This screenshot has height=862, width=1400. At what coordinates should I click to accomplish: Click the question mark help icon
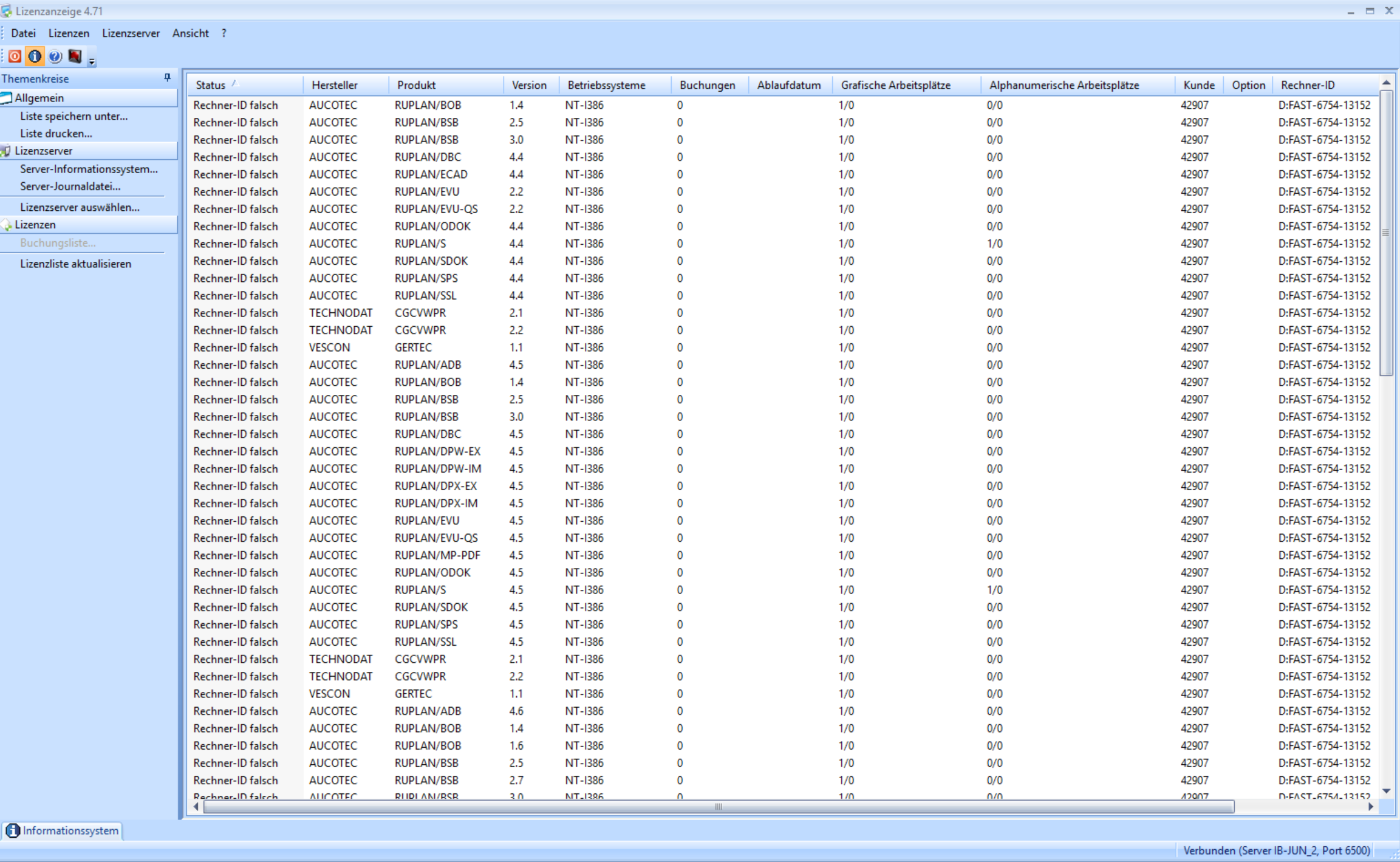[55, 56]
